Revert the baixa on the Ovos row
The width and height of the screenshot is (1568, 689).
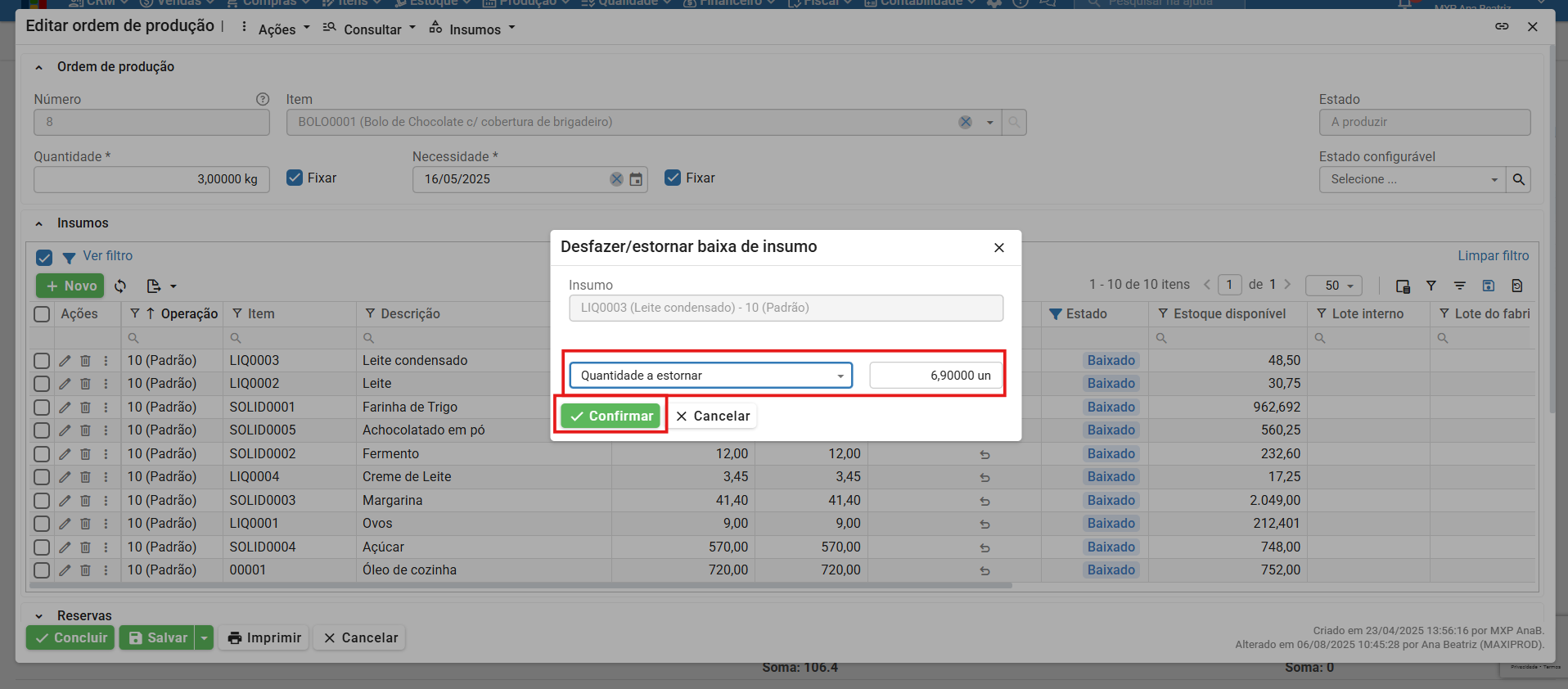coord(985,524)
